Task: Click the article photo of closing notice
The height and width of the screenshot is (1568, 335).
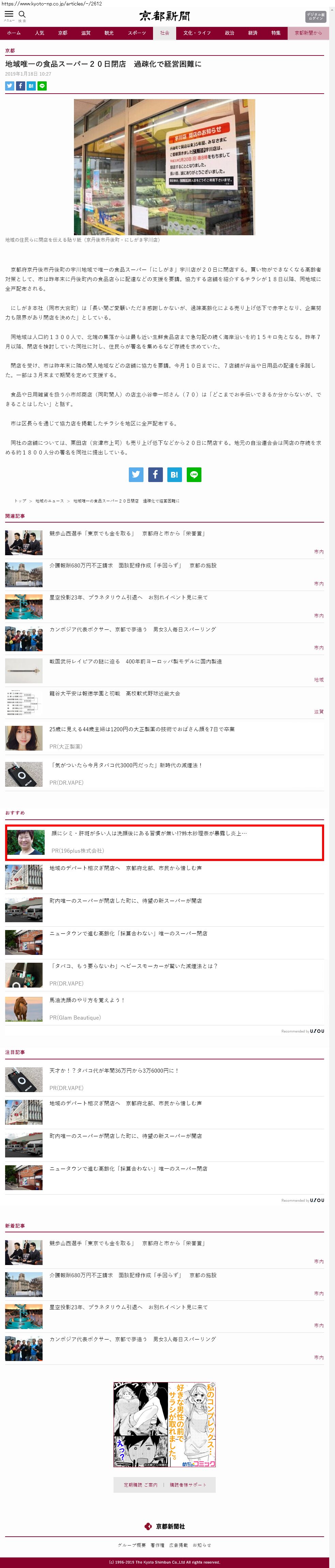Action: click(x=165, y=167)
